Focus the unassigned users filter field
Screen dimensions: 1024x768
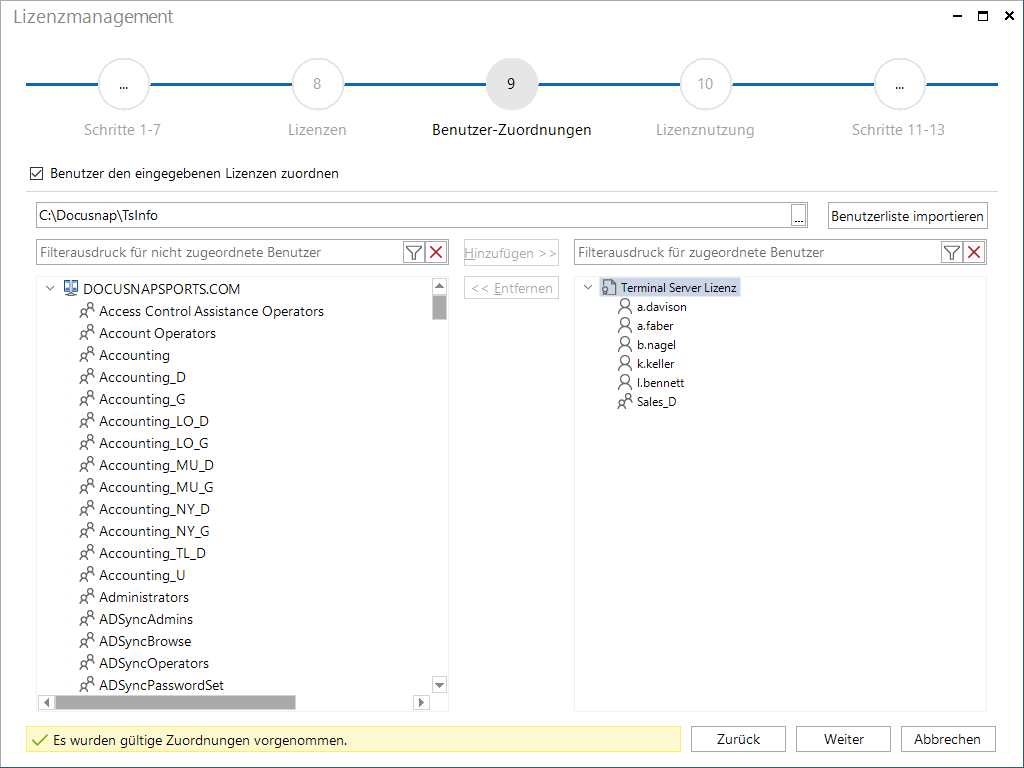coord(219,253)
